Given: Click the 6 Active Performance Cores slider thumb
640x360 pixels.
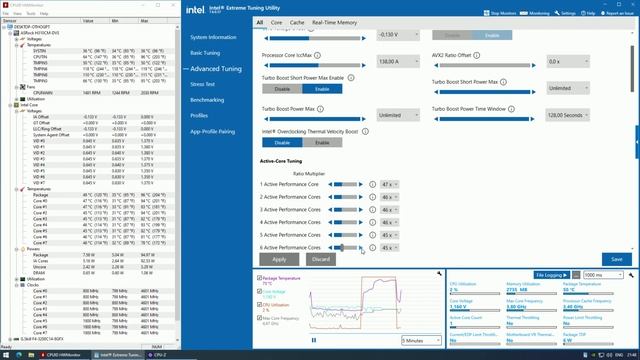Looking at the screenshot, I should 342,248.
